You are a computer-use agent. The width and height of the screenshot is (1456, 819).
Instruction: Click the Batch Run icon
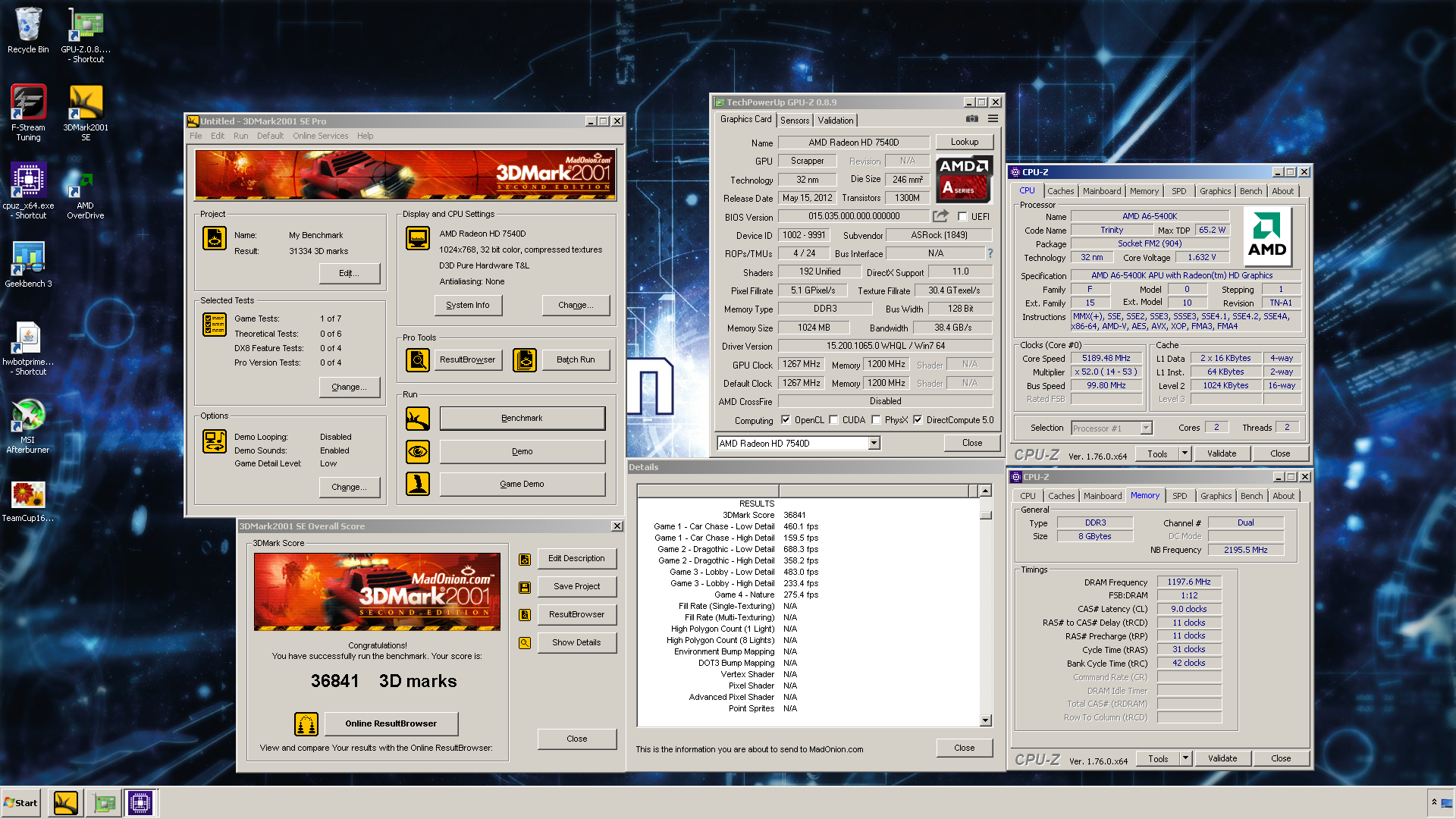coord(525,360)
